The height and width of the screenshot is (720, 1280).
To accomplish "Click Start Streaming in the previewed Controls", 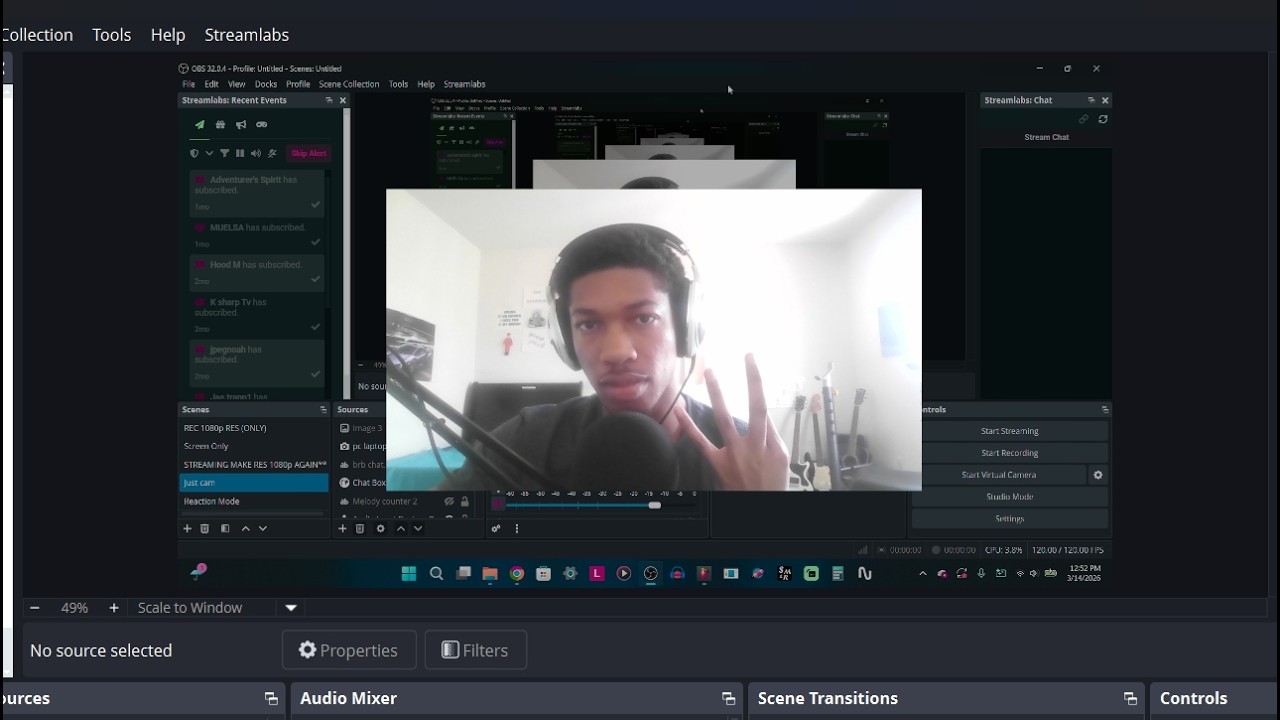I will pyautogui.click(x=1009, y=431).
